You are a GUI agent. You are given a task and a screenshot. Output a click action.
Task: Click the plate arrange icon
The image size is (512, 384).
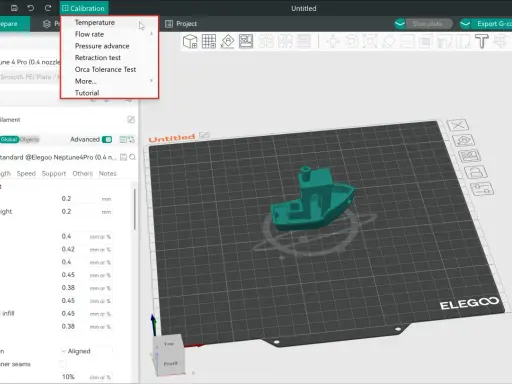(470, 156)
